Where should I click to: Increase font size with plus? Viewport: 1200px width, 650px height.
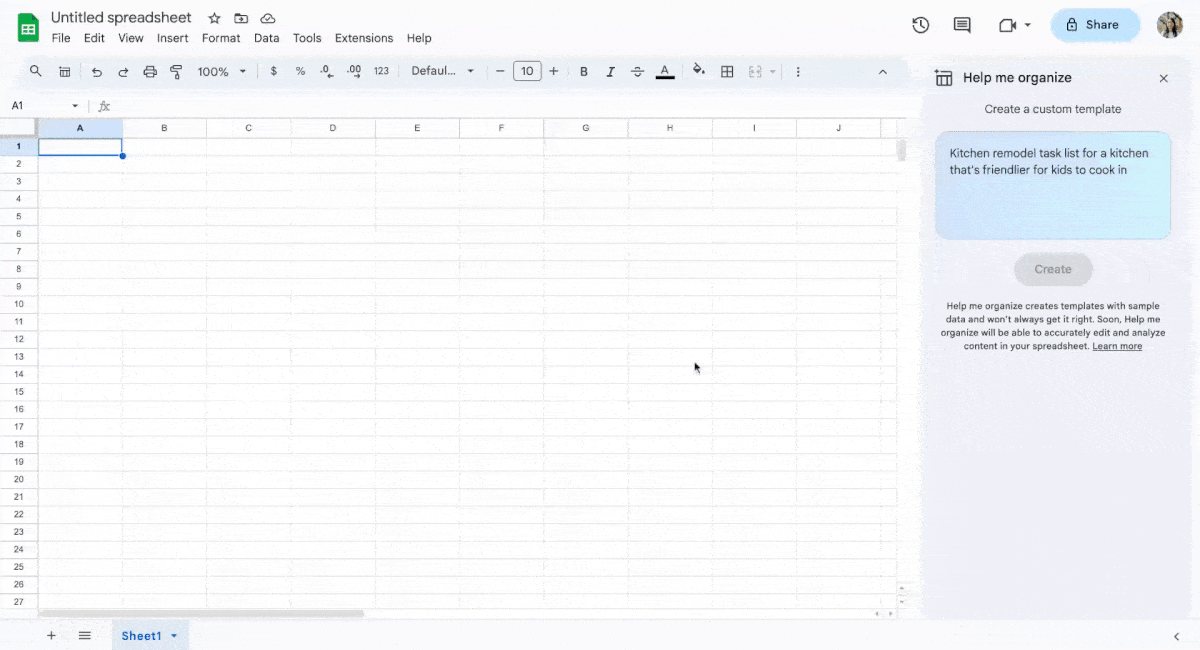(x=554, y=71)
